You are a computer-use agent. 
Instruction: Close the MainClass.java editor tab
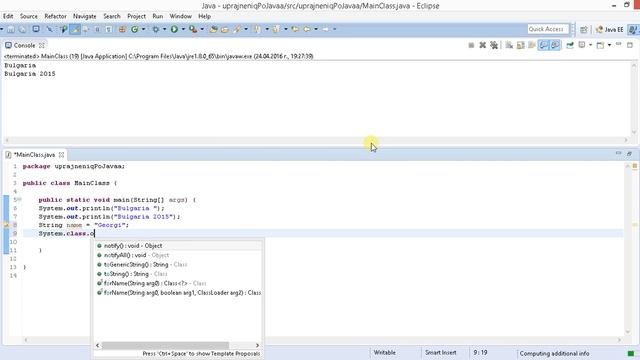(x=61, y=155)
